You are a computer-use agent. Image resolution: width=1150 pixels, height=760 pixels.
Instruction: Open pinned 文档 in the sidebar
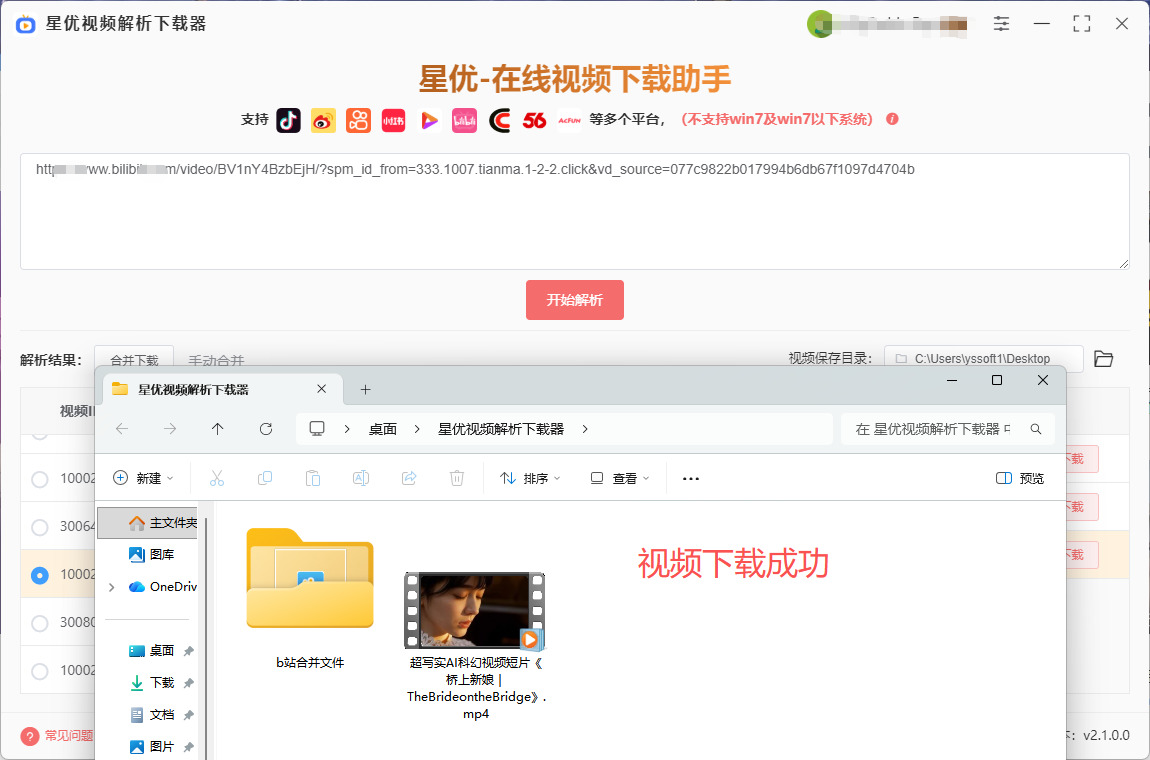[x=151, y=715]
